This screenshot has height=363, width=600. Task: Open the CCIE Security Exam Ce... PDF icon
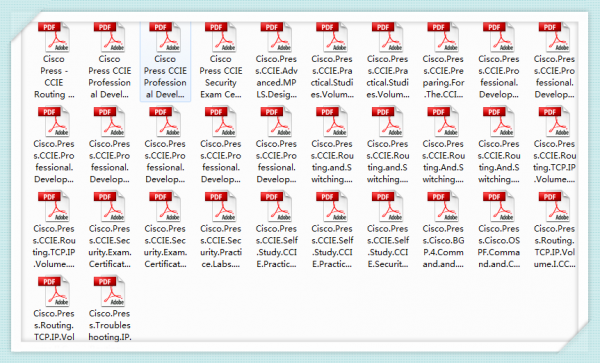pyautogui.click(x=220, y=37)
